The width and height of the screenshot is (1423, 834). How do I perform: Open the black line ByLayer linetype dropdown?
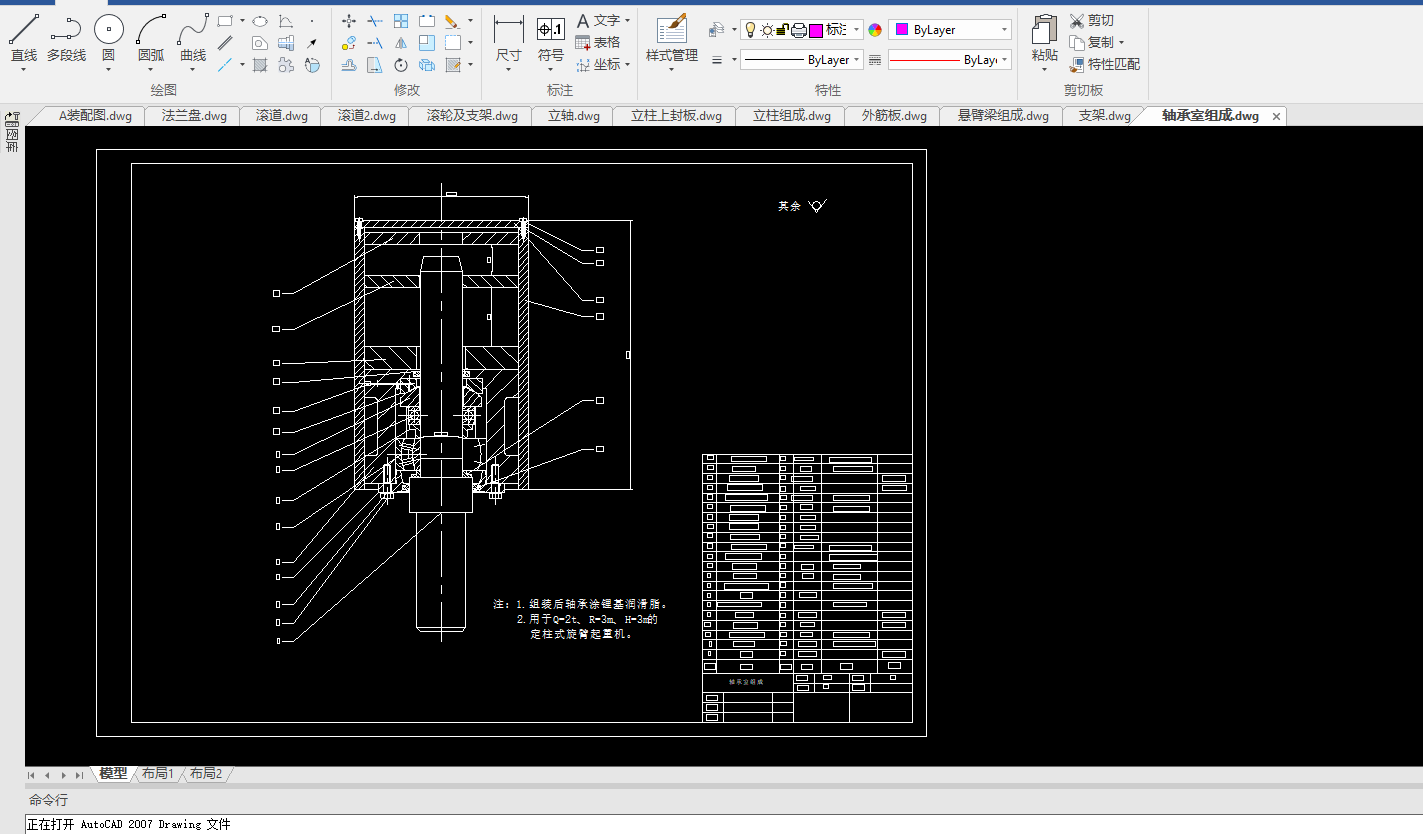pyautogui.click(x=857, y=60)
